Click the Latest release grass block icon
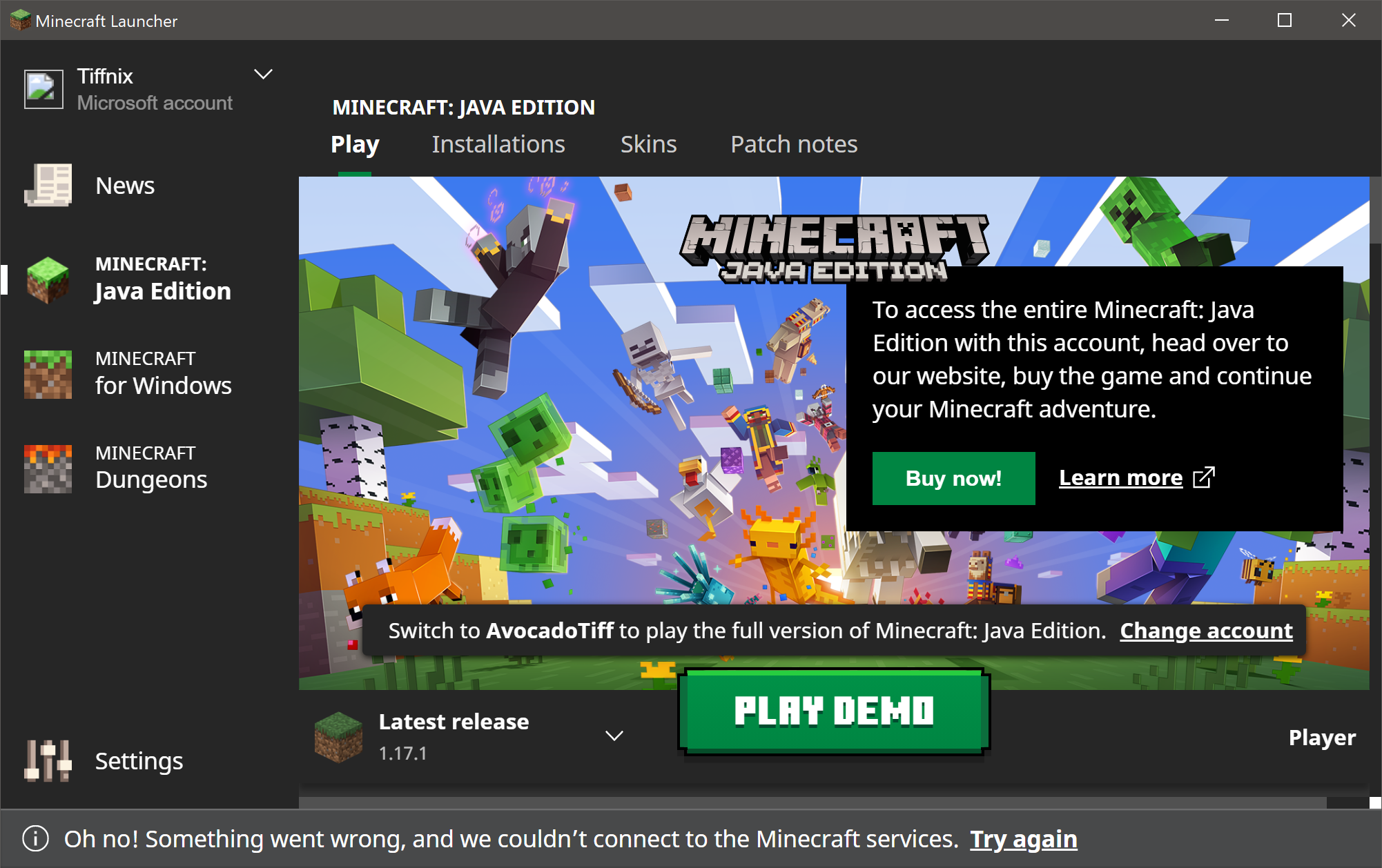The width and height of the screenshot is (1382, 868). click(x=338, y=737)
